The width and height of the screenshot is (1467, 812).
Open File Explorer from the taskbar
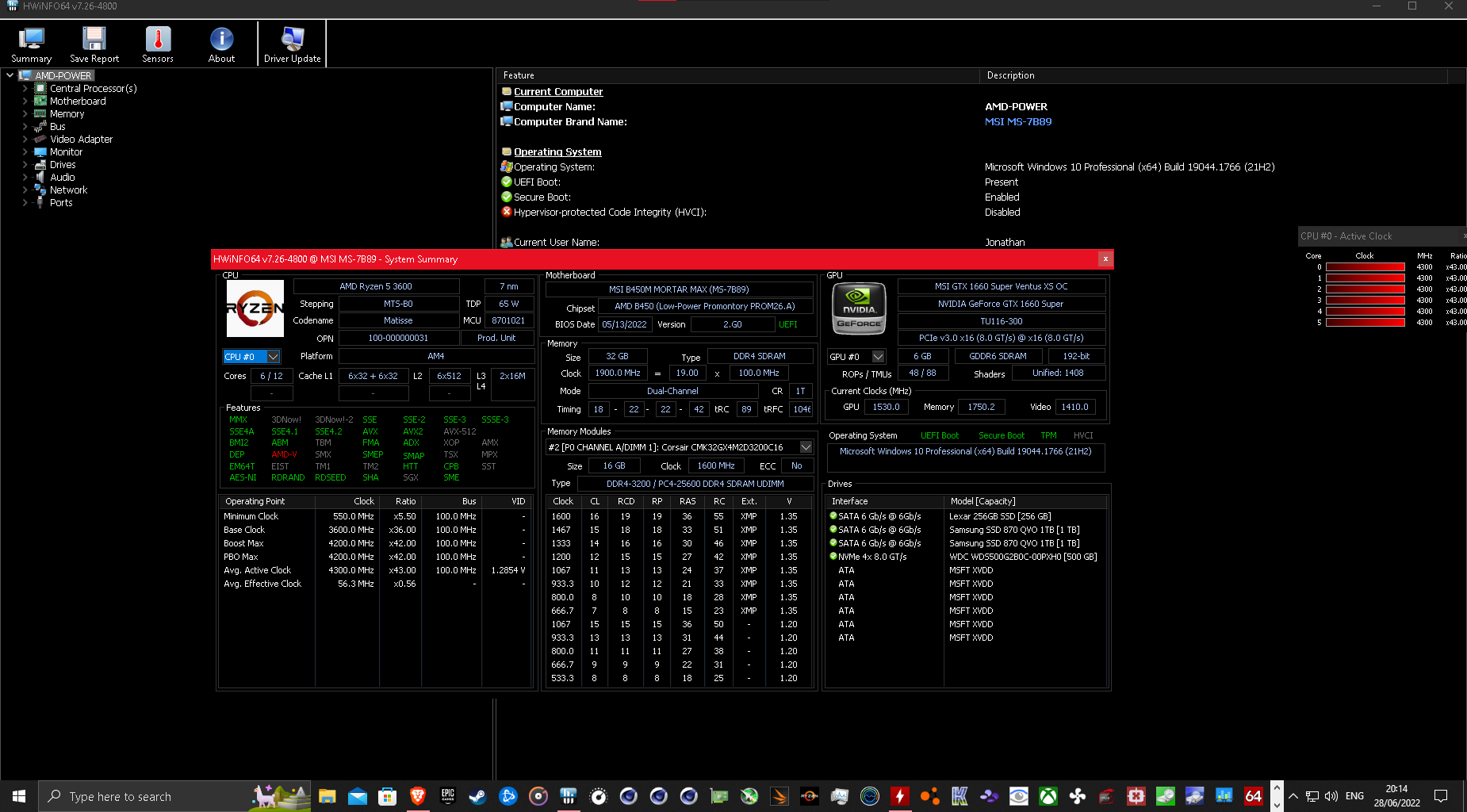pyautogui.click(x=327, y=796)
